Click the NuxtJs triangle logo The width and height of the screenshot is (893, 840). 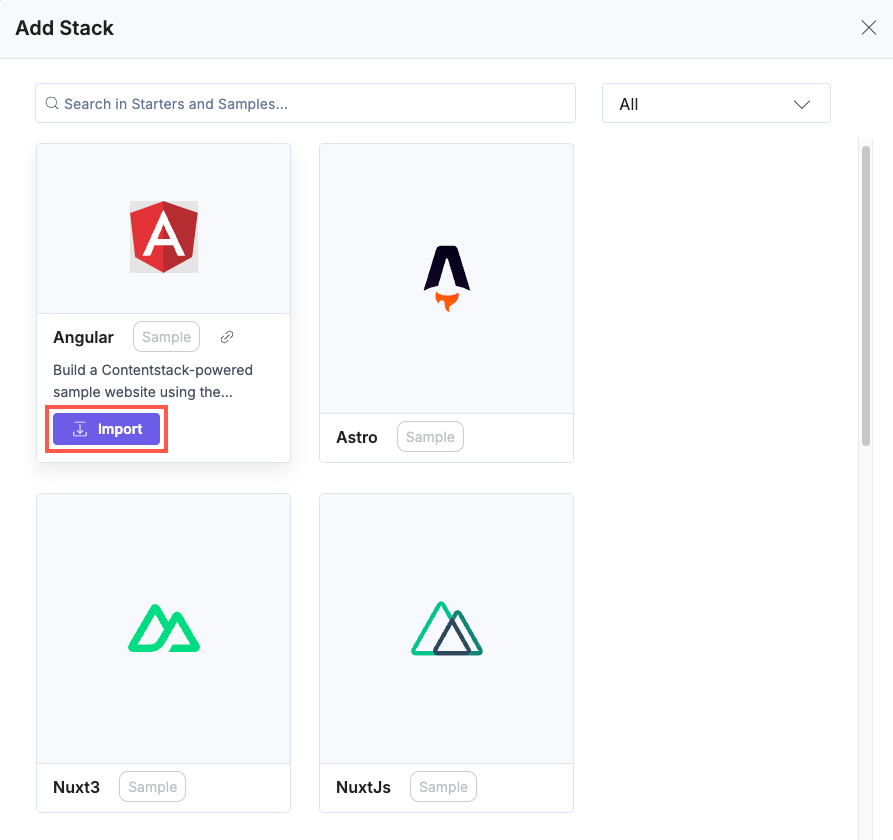[446, 628]
